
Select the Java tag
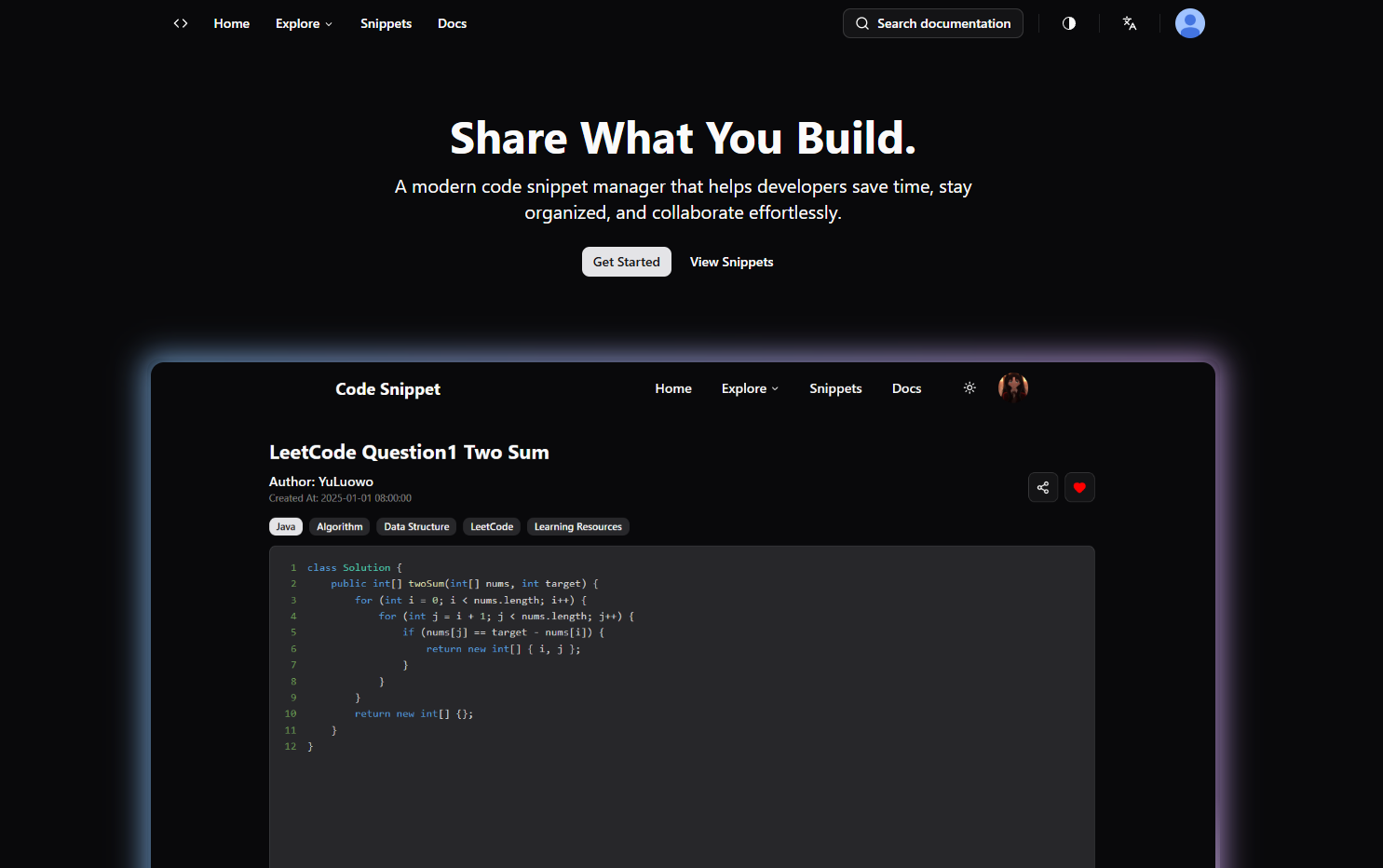(x=286, y=527)
